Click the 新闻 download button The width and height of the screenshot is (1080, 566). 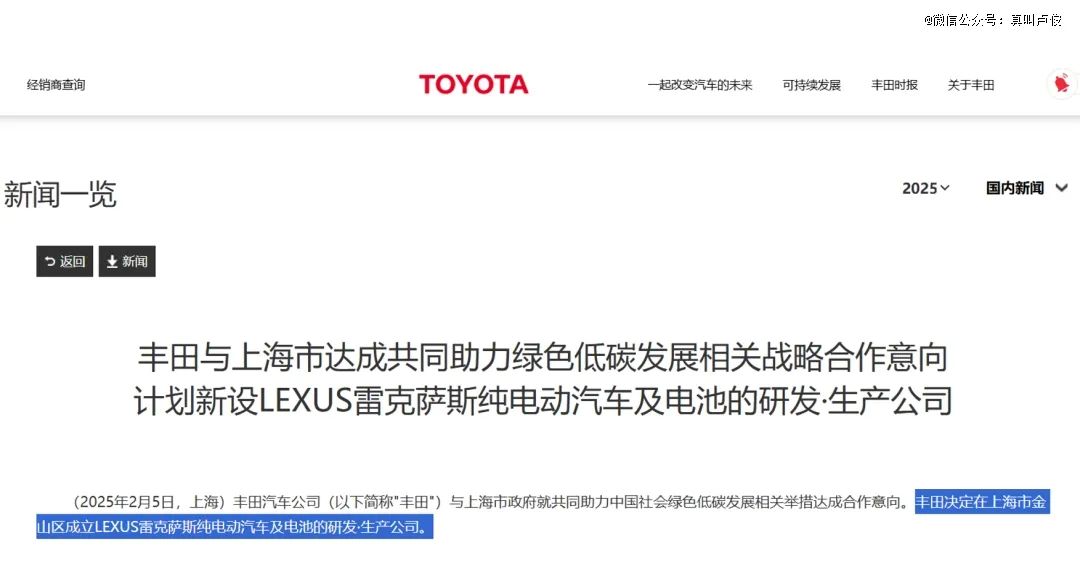pos(127,262)
